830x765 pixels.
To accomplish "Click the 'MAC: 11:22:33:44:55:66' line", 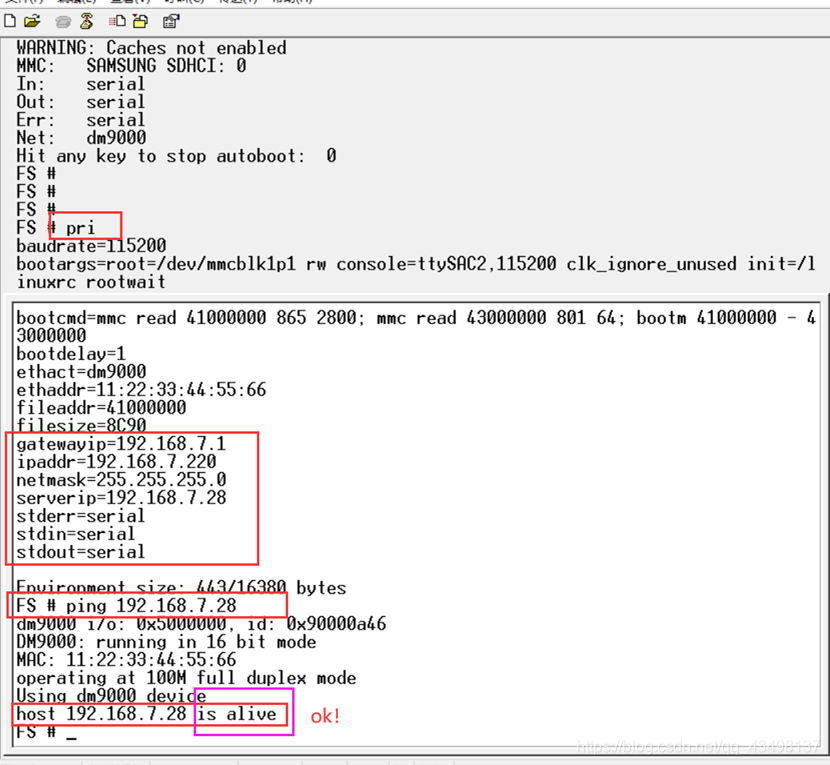I will point(126,660).
